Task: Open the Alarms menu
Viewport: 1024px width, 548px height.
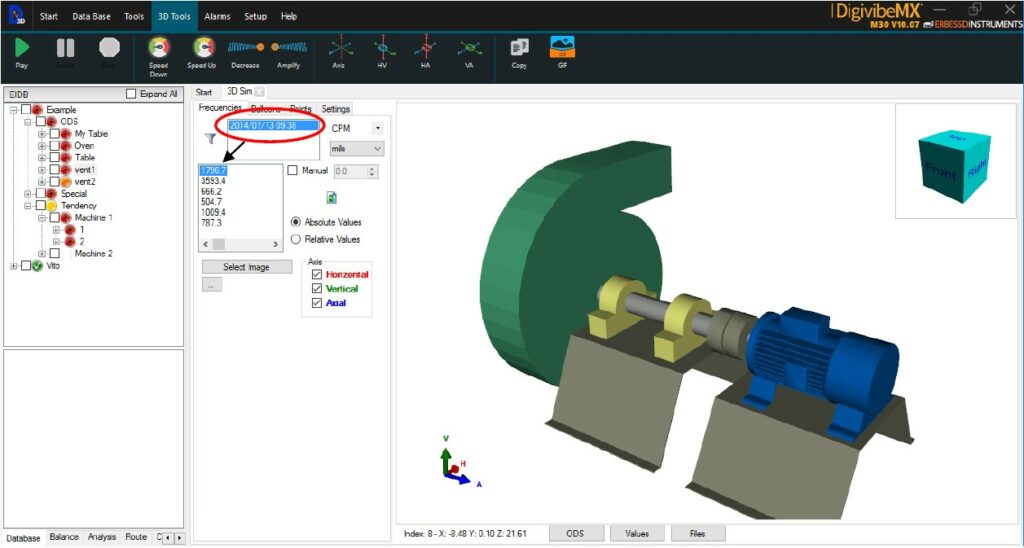Action: tap(216, 16)
